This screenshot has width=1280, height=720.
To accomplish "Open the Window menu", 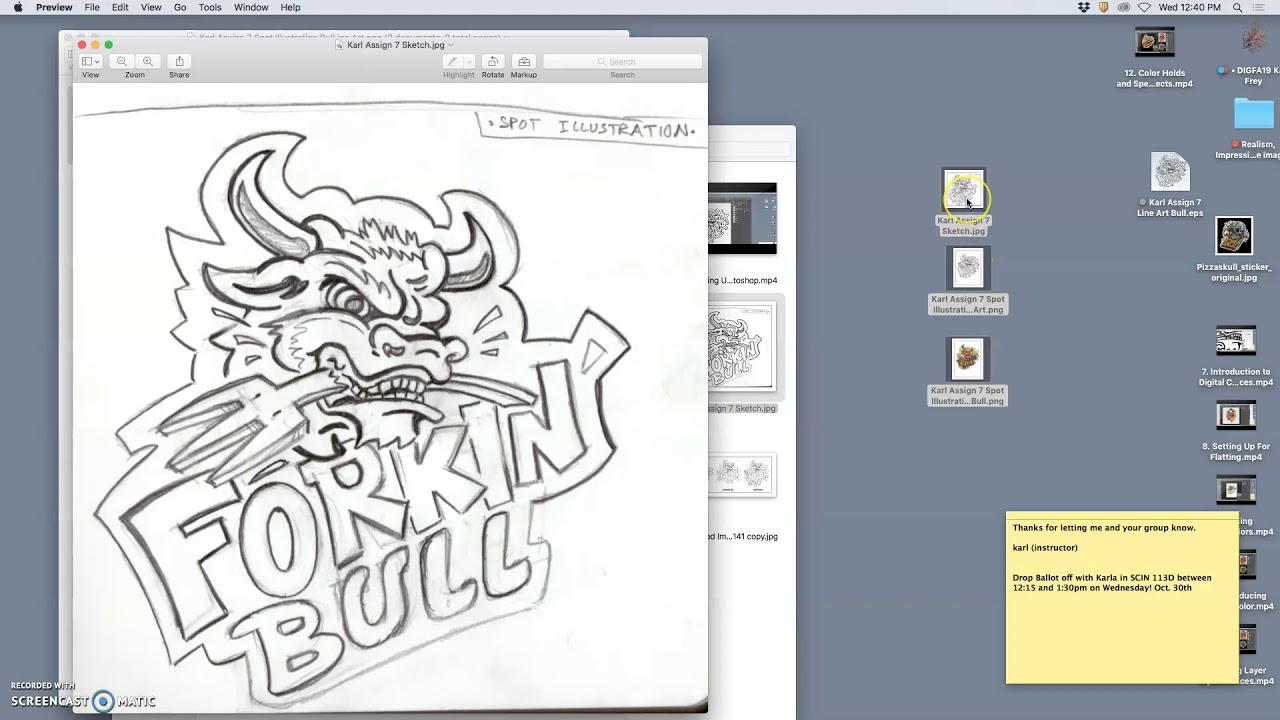I will pyautogui.click(x=251, y=7).
